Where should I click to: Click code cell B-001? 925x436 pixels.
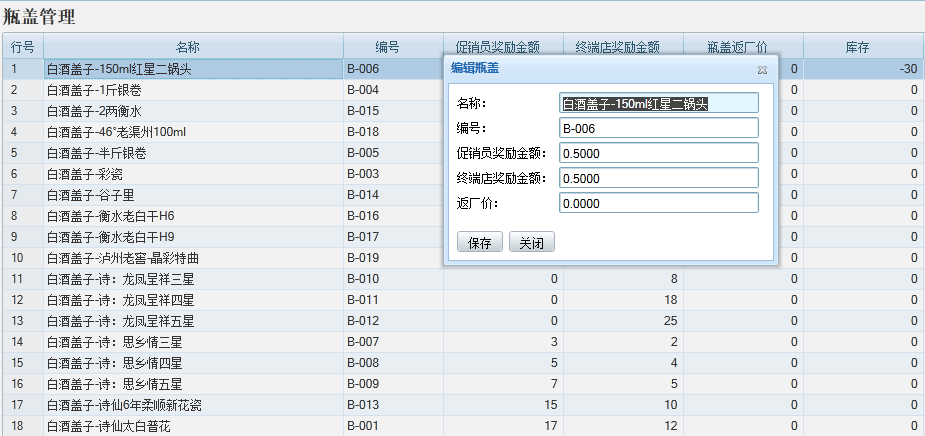(393, 425)
